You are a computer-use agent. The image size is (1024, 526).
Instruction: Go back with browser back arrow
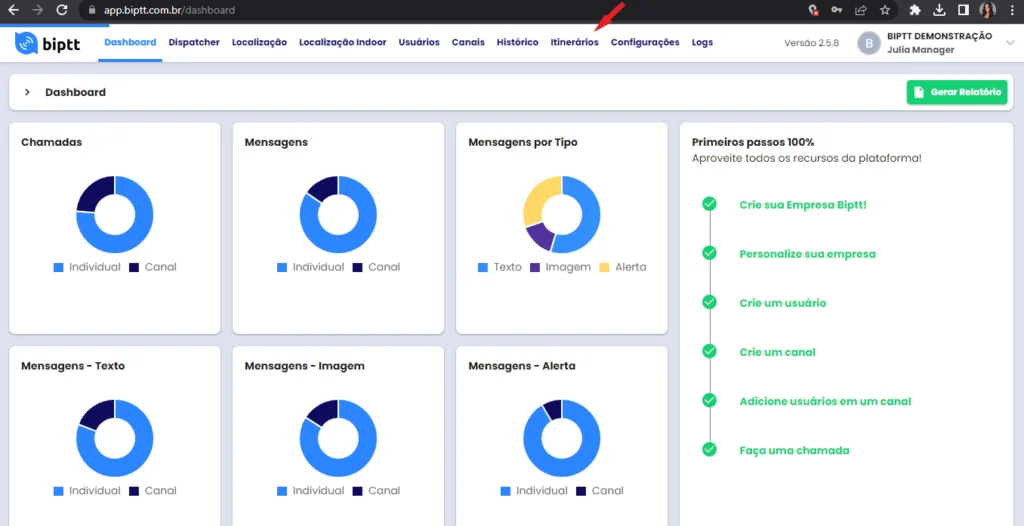13,10
